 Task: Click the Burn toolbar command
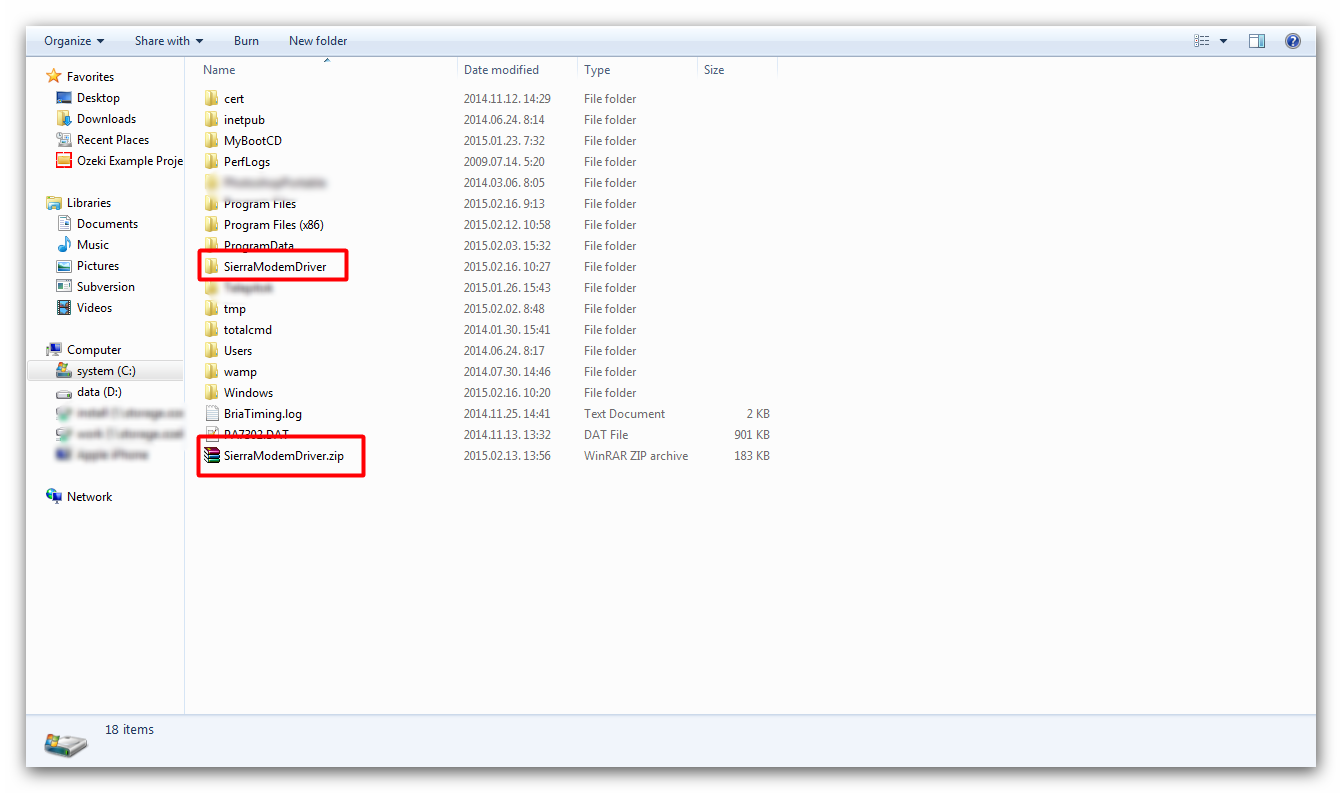tap(246, 40)
